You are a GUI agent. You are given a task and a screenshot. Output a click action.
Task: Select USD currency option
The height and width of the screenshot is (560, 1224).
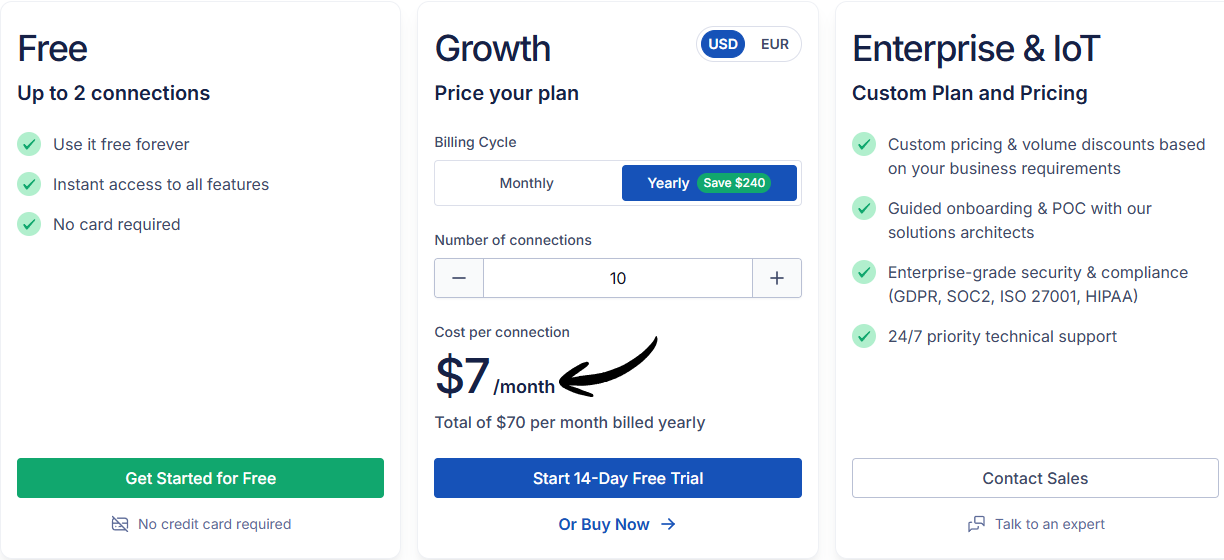tap(723, 44)
